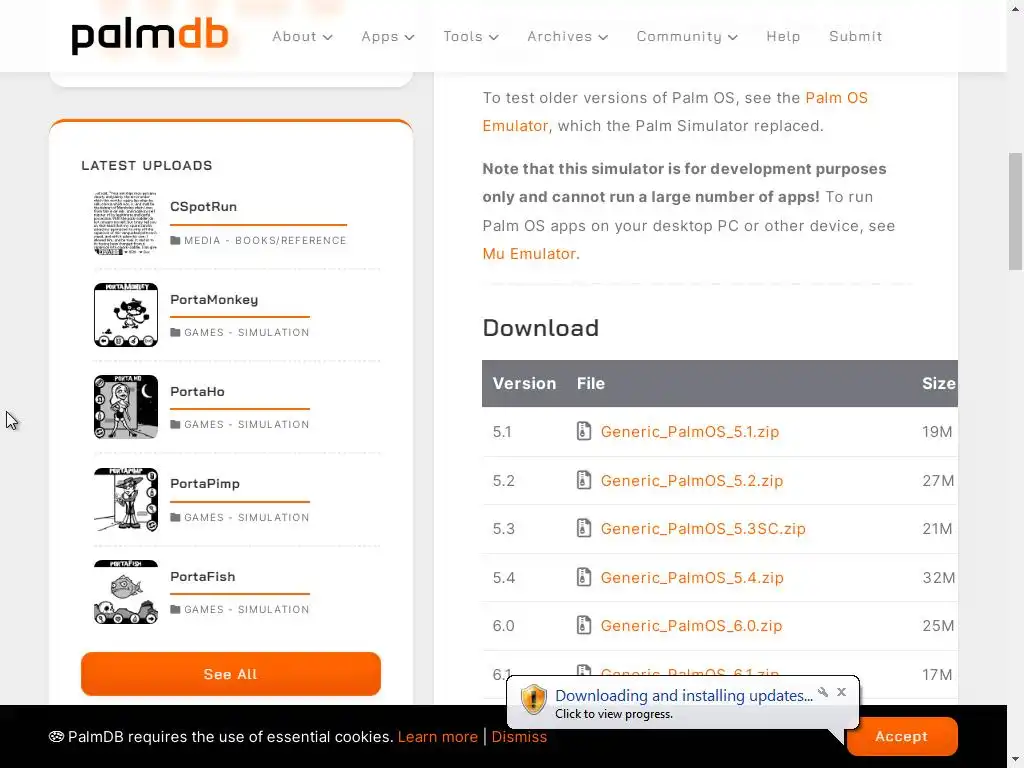Open the Tools menu
Viewport: 1024px width, 768px height.
(x=471, y=37)
